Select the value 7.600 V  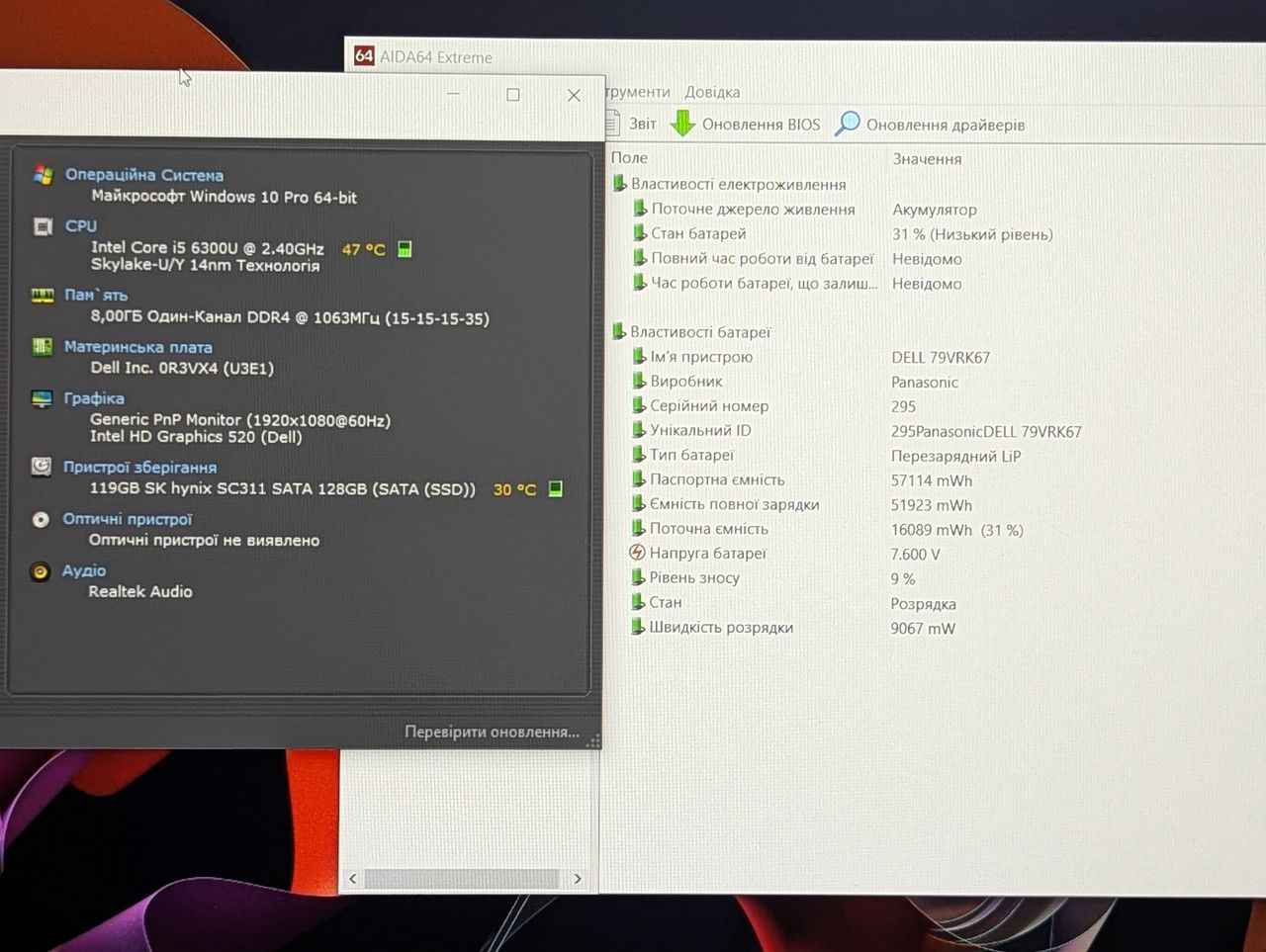(x=916, y=555)
